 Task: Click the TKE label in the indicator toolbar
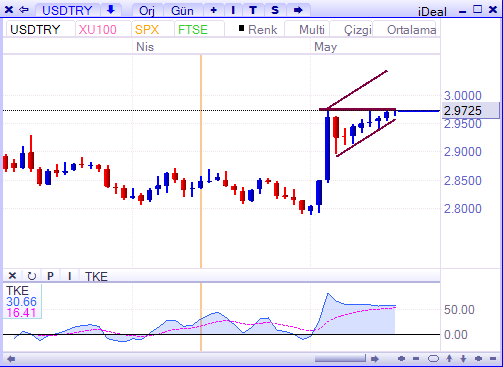click(x=96, y=276)
